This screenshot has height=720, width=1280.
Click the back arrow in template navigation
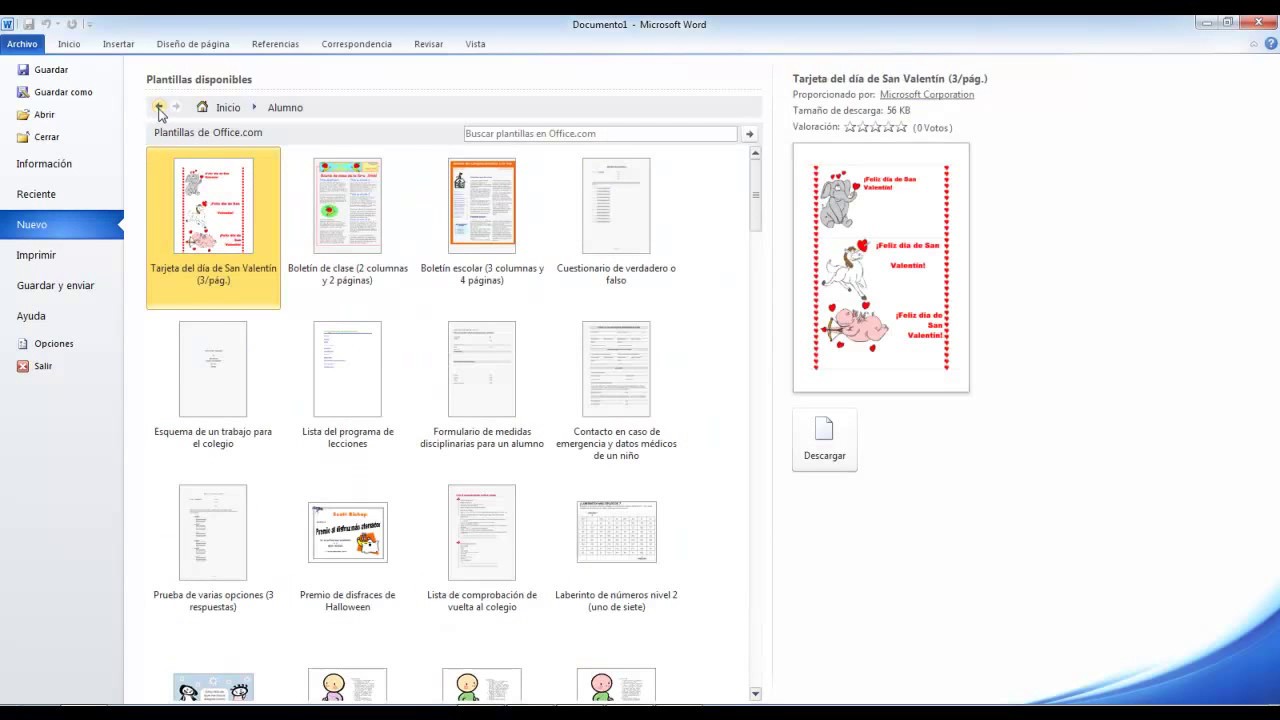[158, 107]
